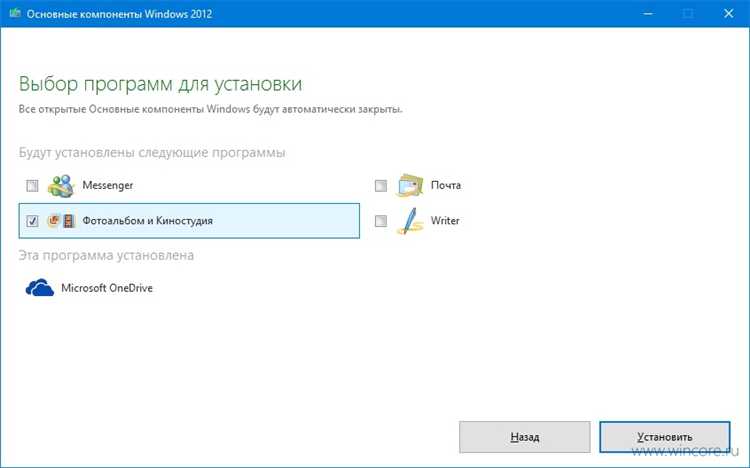Tick the Writer checkbox

point(381,221)
